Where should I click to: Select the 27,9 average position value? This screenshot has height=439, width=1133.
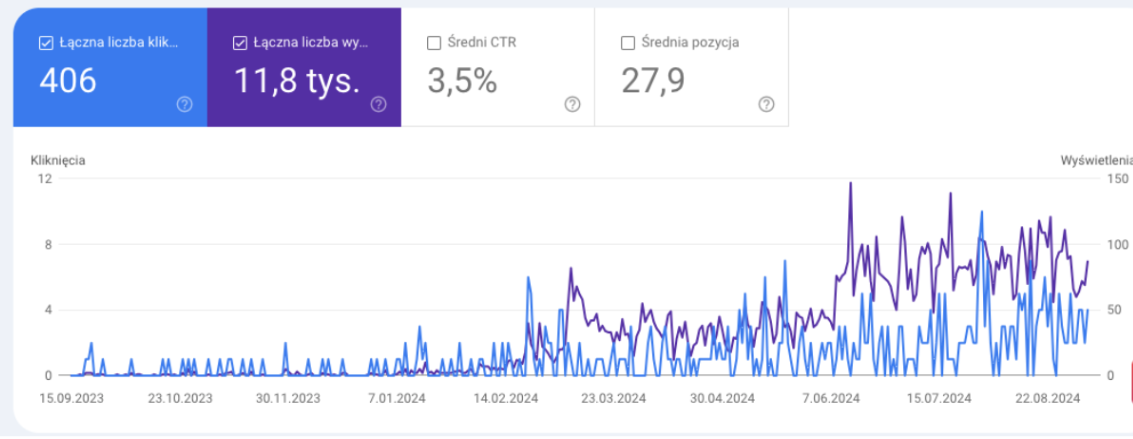point(653,81)
